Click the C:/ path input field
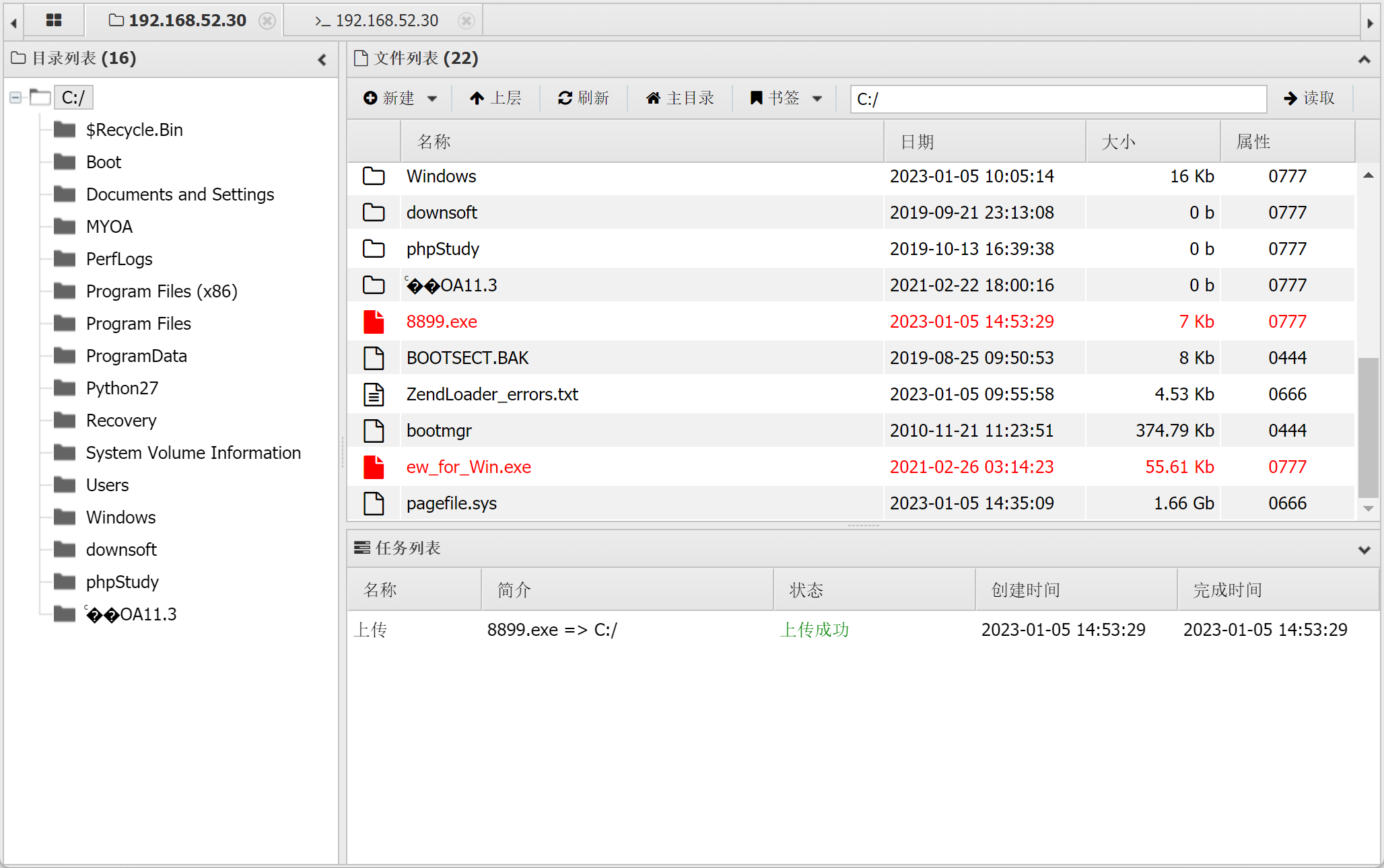The height and width of the screenshot is (868, 1384). coord(1057,99)
